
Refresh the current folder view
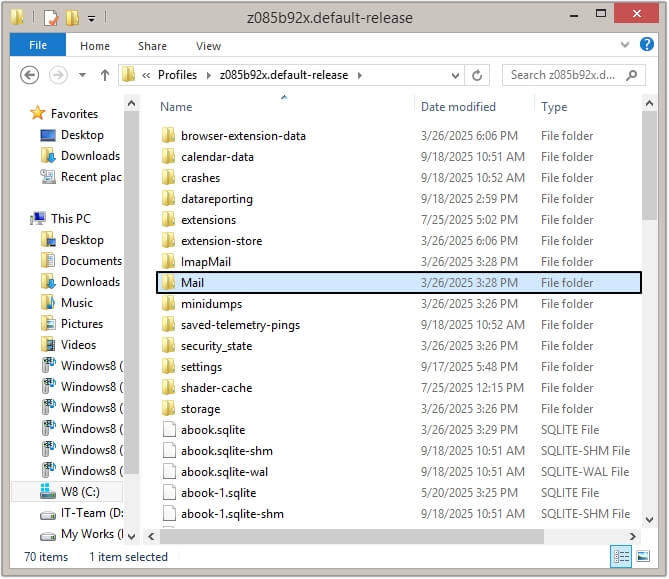click(x=478, y=75)
